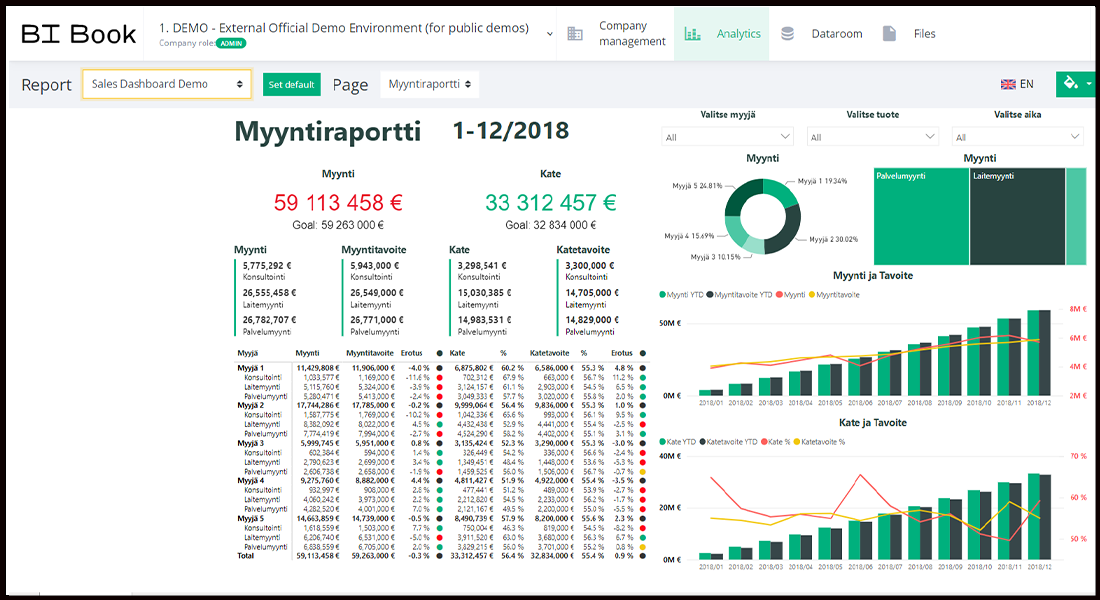Click the Dataroom database icon
The height and width of the screenshot is (600, 1100).
(x=788, y=34)
